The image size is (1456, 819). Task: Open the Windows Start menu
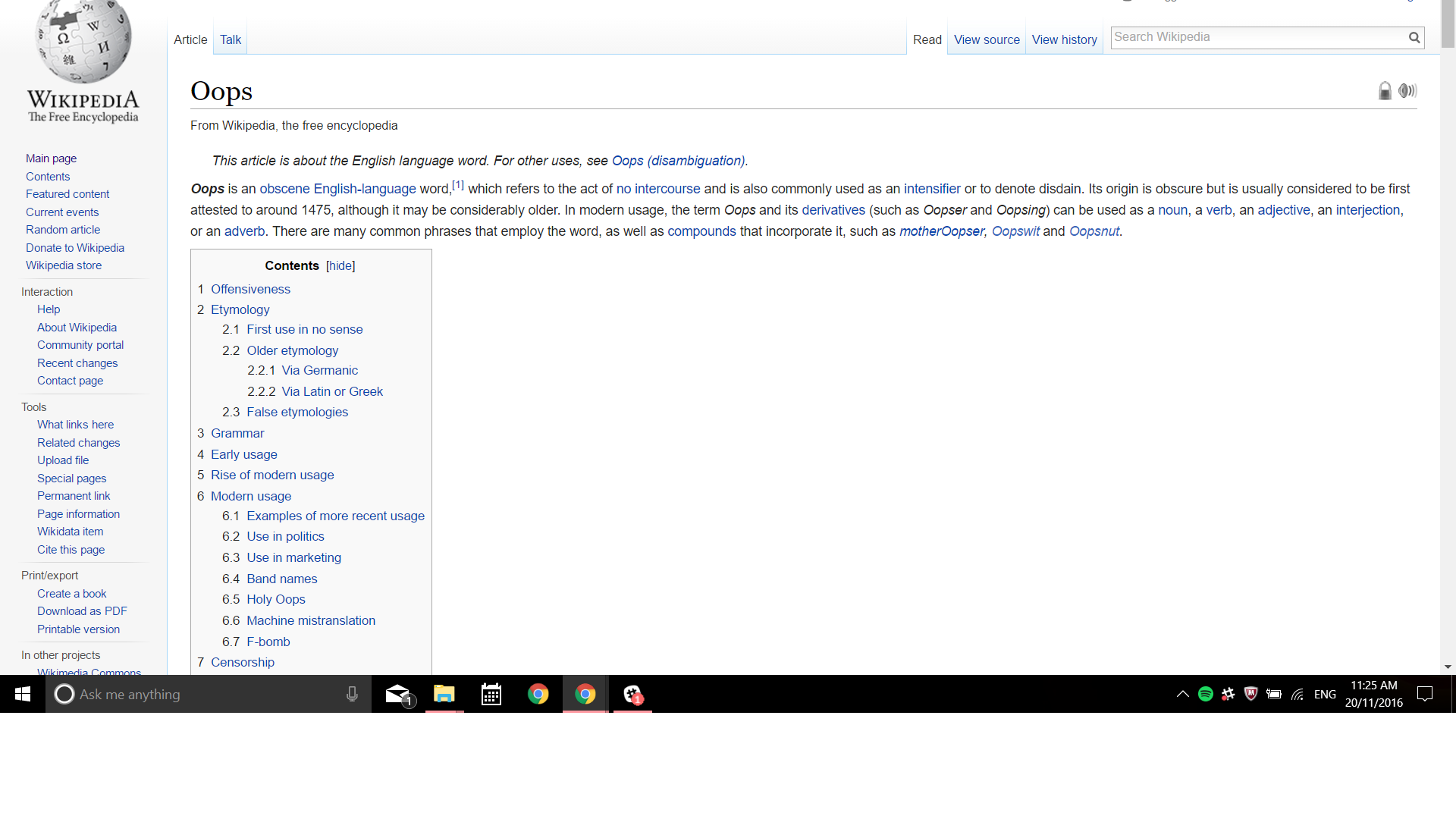pos(23,694)
